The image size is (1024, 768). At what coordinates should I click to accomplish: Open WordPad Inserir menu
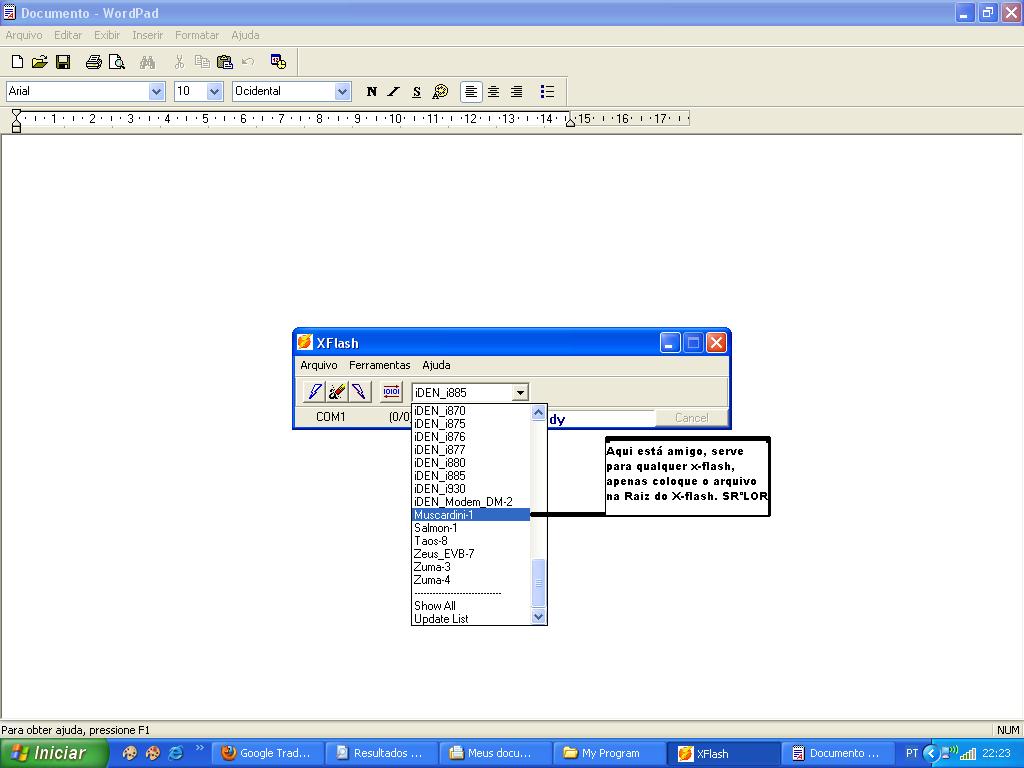pos(148,35)
